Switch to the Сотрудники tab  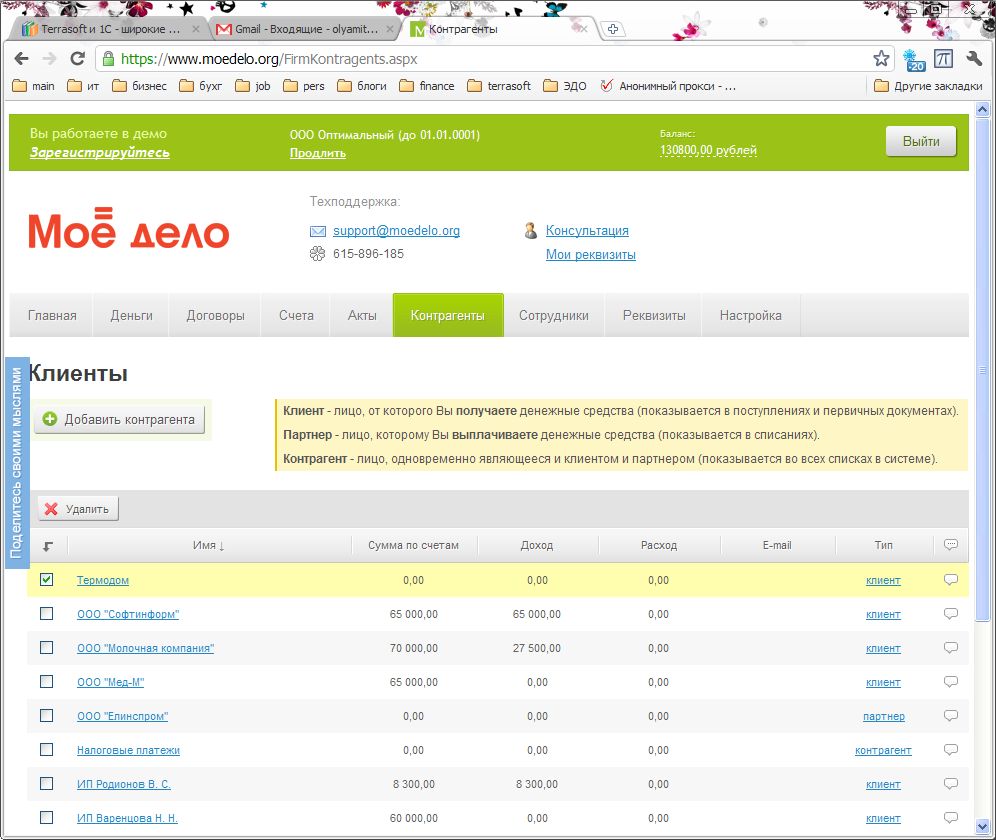[553, 315]
